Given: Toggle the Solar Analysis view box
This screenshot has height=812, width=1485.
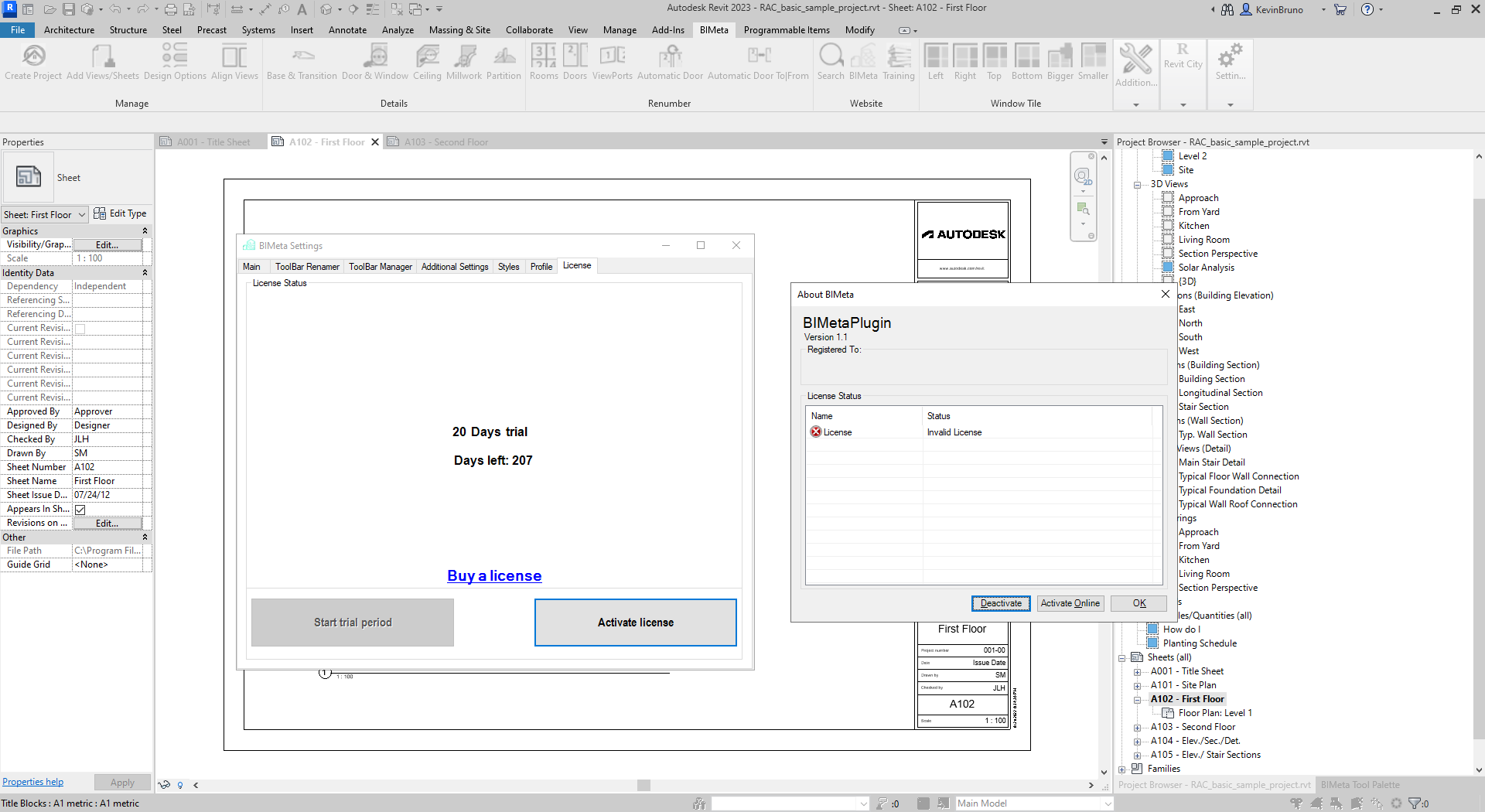Looking at the screenshot, I should click(x=1168, y=268).
